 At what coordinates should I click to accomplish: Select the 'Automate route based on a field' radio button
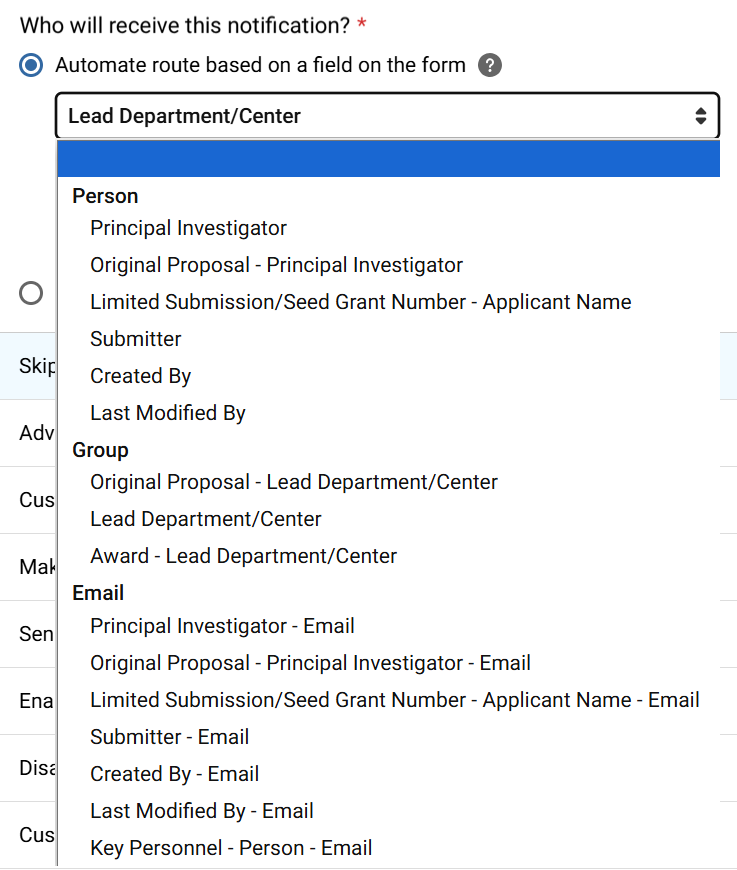click(x=30, y=65)
